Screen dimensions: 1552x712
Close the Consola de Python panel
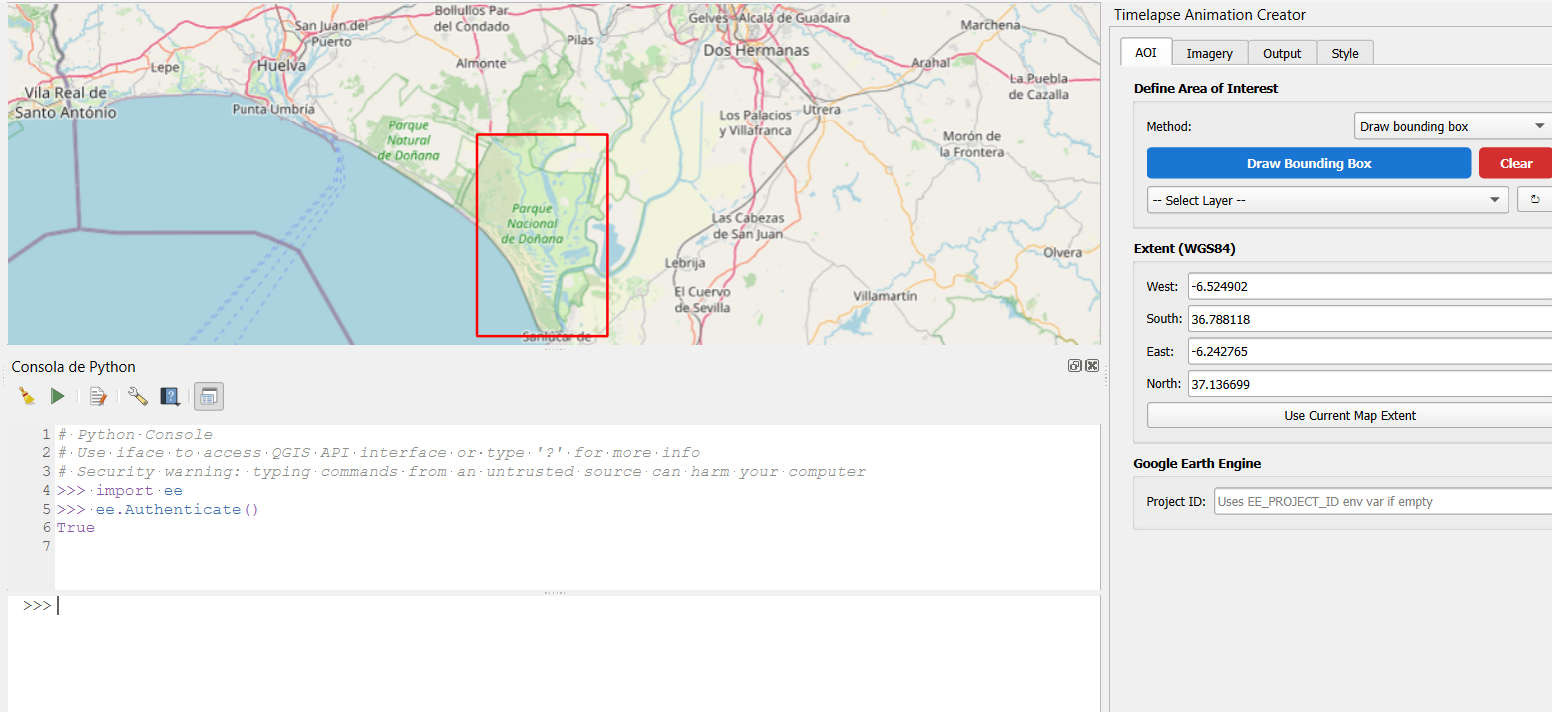[1092, 366]
